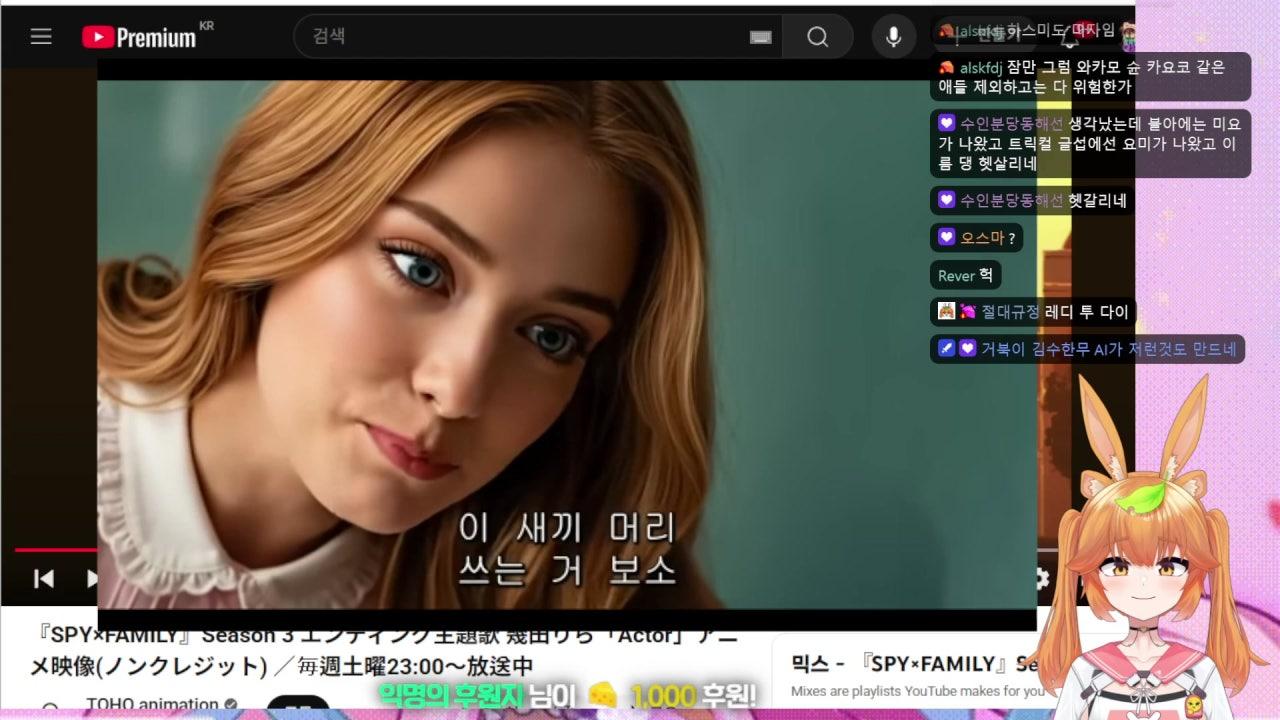Open the YouTube hamburger guide menu
The image size is (1280, 720).
coord(40,37)
